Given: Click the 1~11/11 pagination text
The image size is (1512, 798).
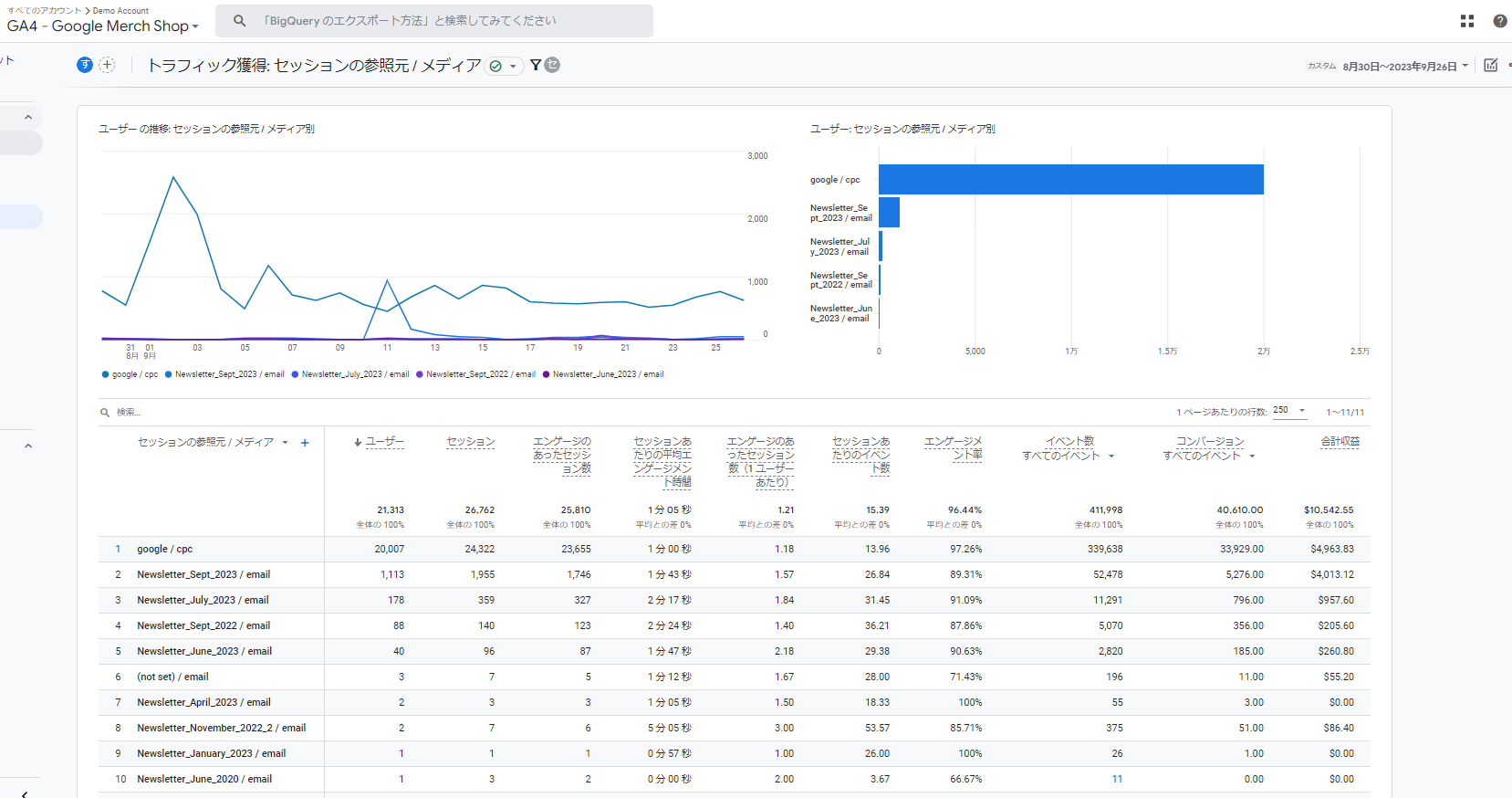Looking at the screenshot, I should click(1345, 413).
